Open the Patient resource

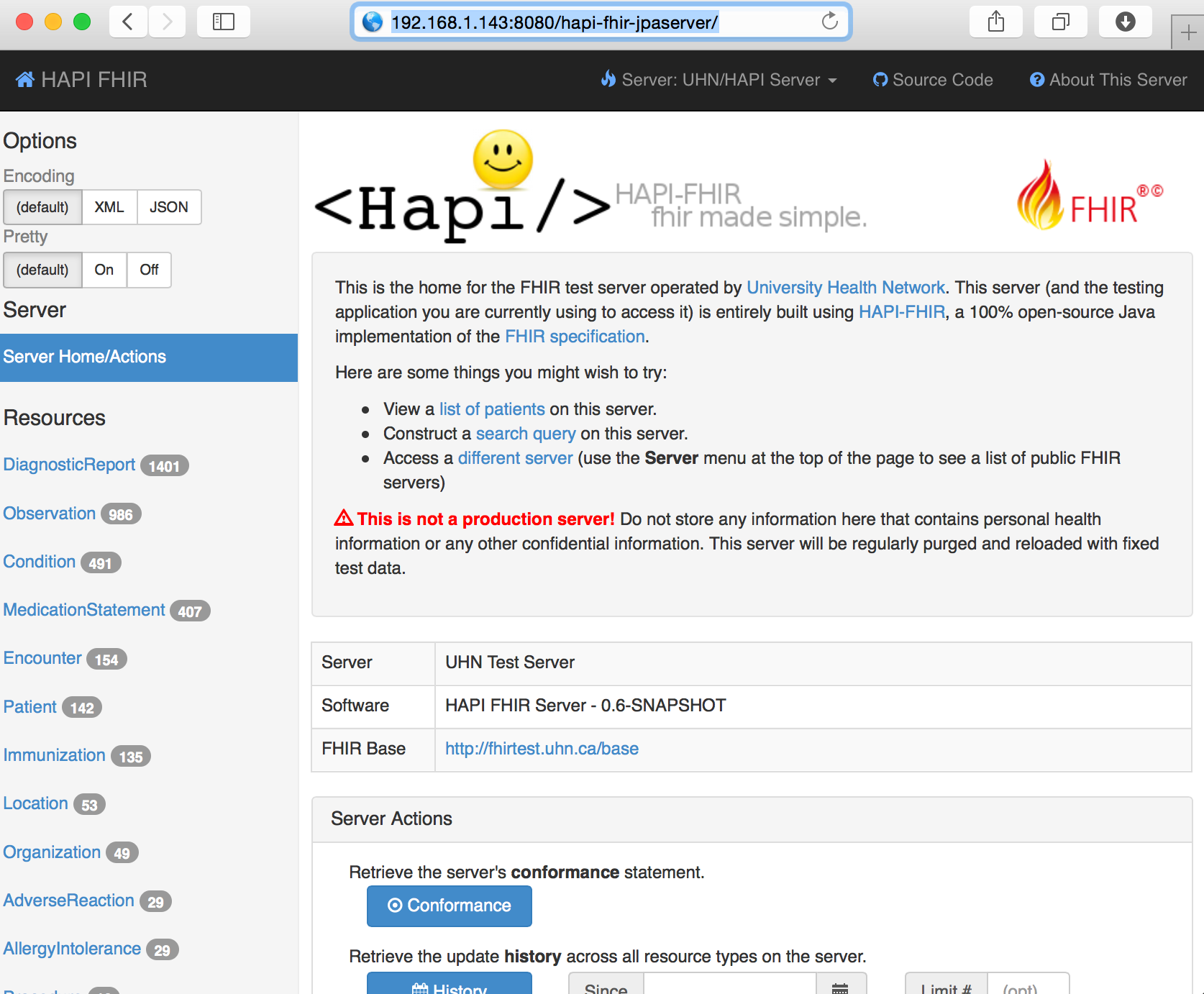point(29,707)
